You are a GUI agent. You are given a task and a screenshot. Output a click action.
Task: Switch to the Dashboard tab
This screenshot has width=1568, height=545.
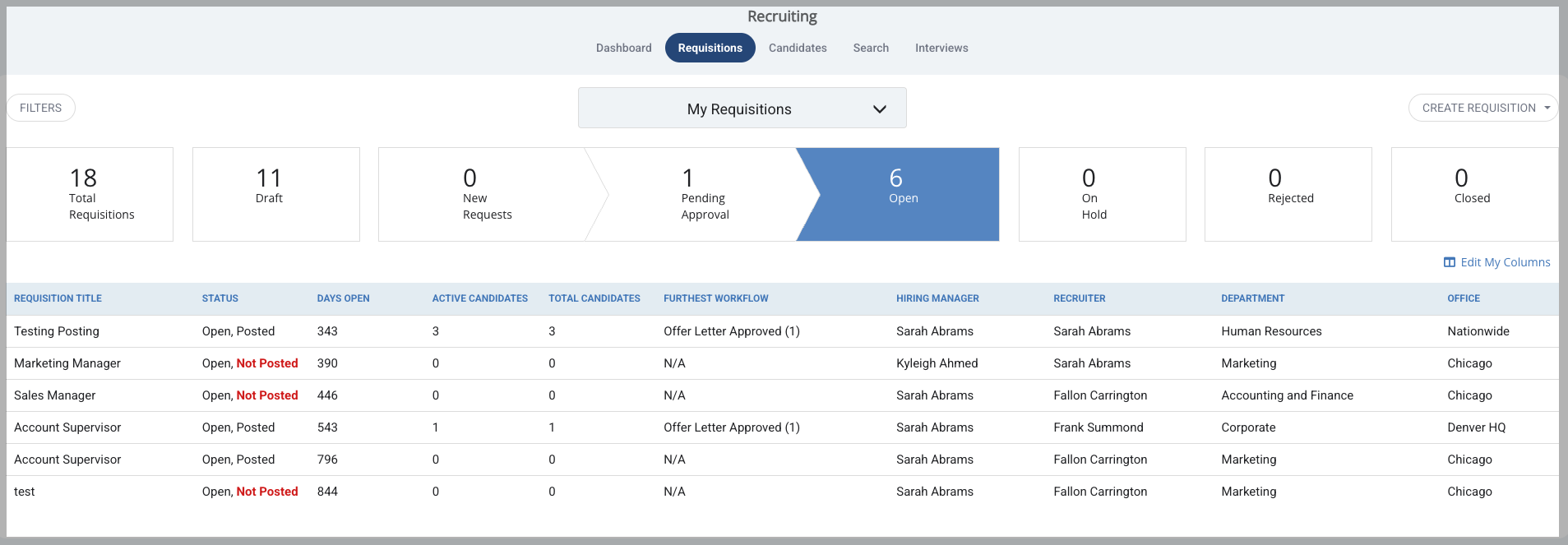click(x=624, y=48)
